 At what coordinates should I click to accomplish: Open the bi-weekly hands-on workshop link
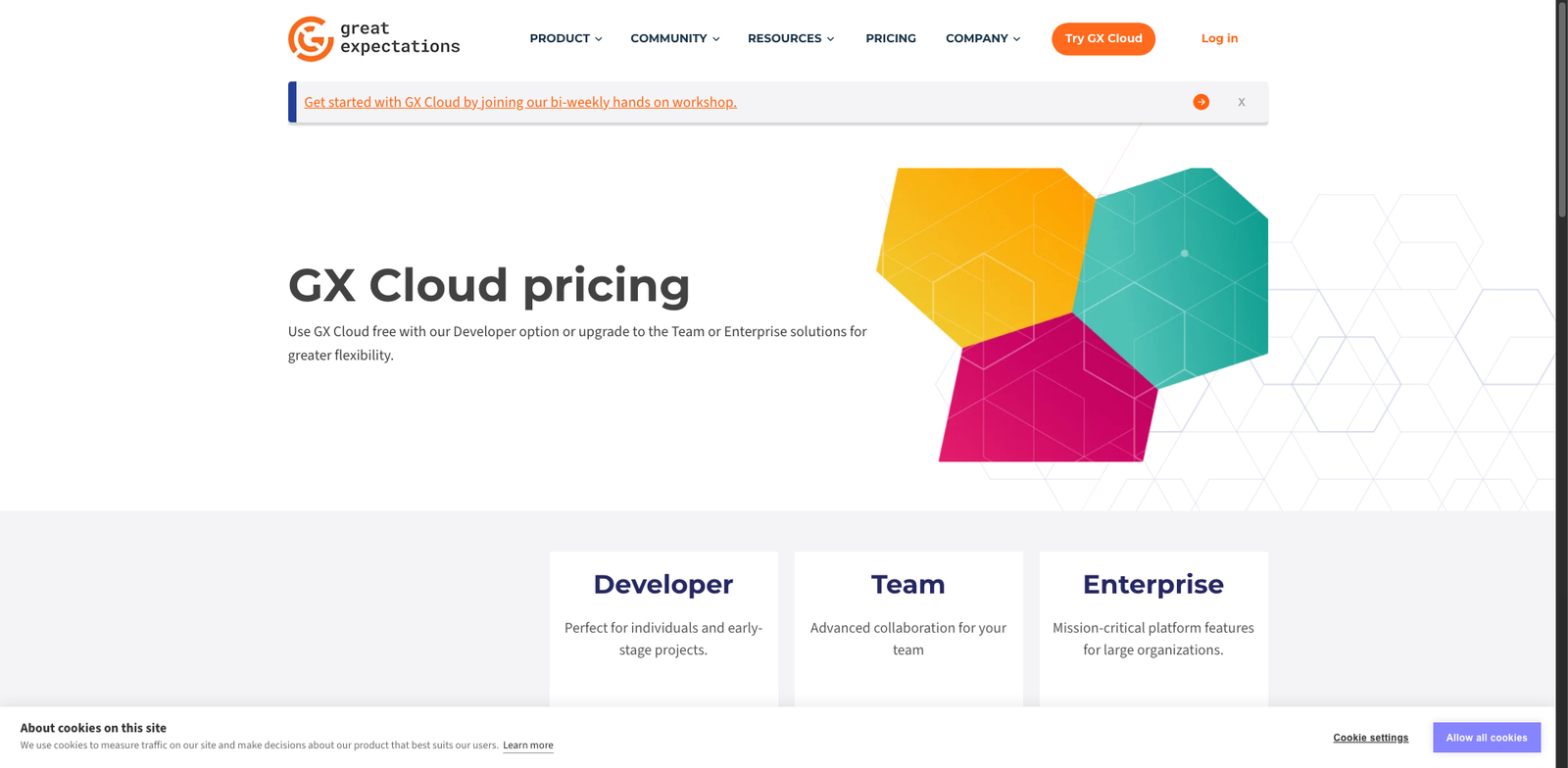point(520,102)
